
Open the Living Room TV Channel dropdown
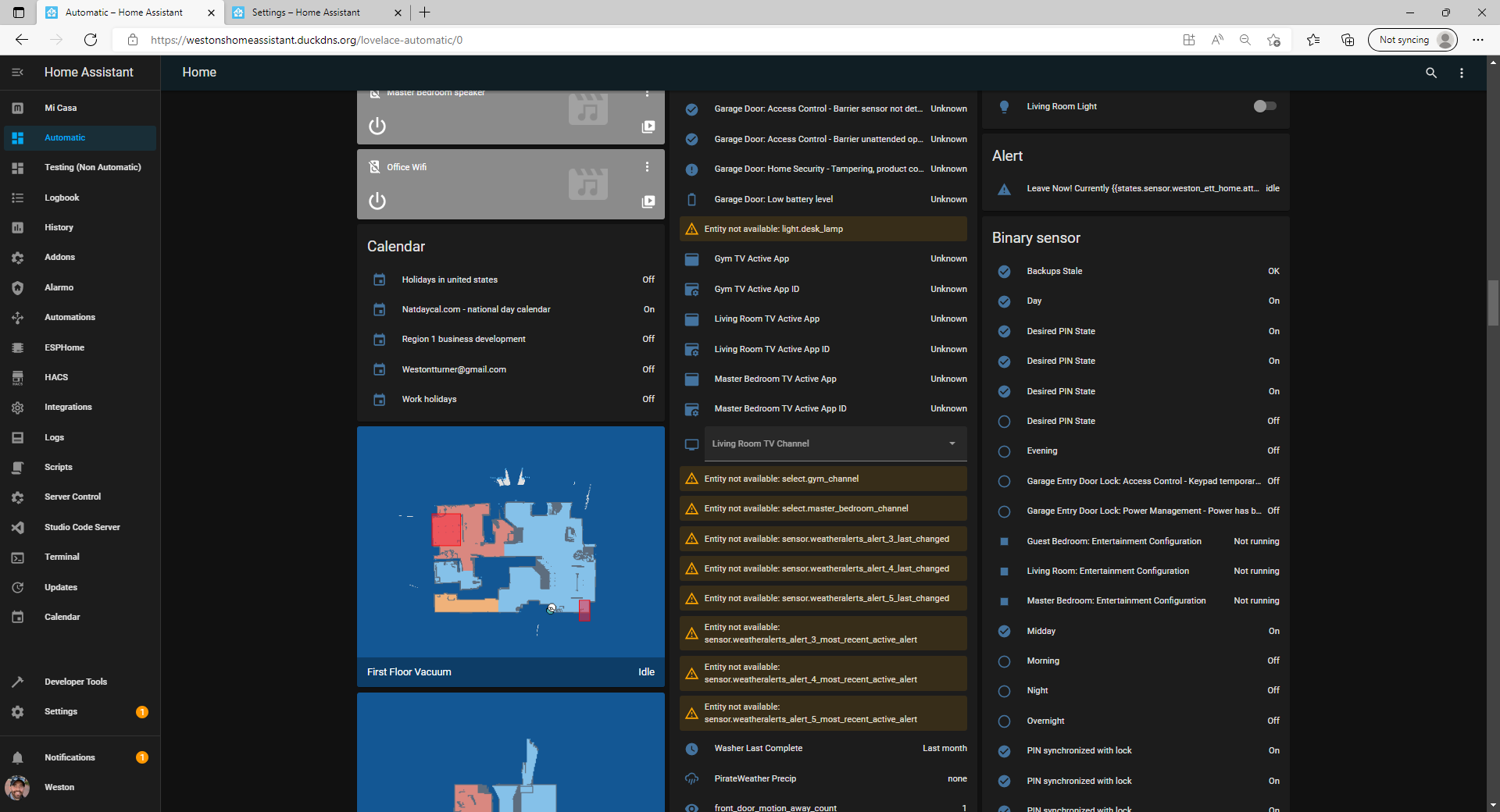click(952, 443)
